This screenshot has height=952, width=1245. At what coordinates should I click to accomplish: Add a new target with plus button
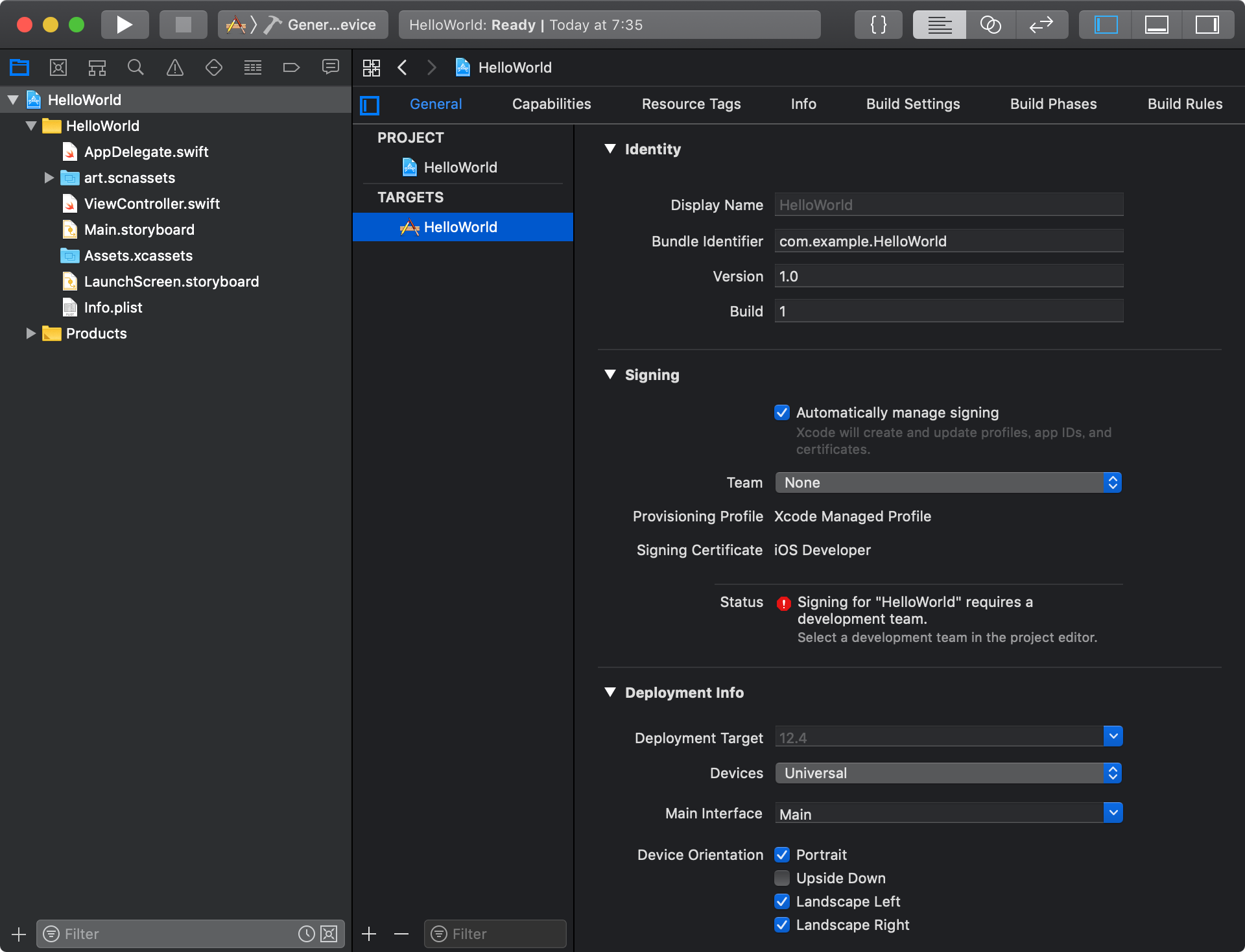click(x=369, y=934)
